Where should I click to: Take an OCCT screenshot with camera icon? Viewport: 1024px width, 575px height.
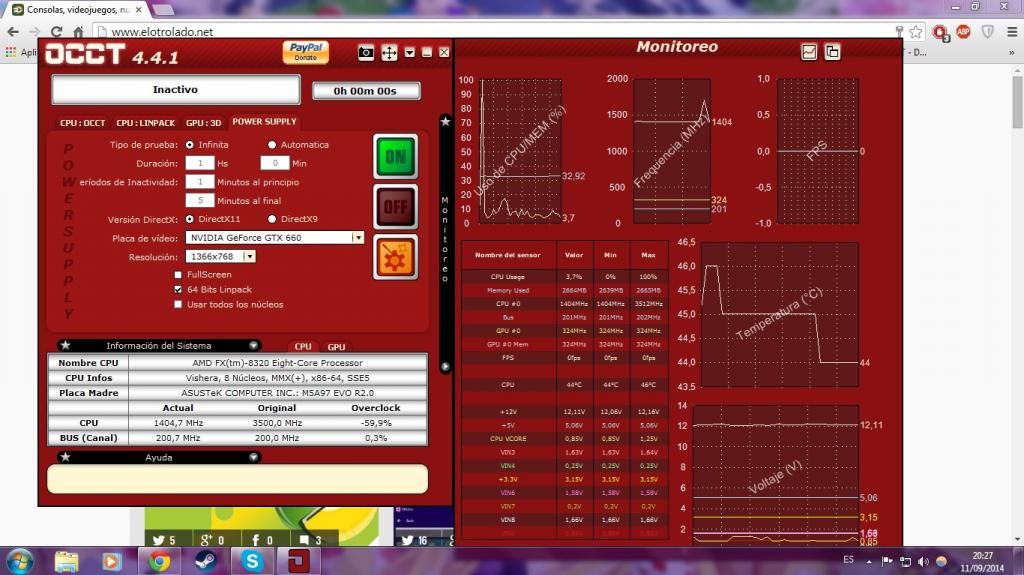click(x=366, y=53)
